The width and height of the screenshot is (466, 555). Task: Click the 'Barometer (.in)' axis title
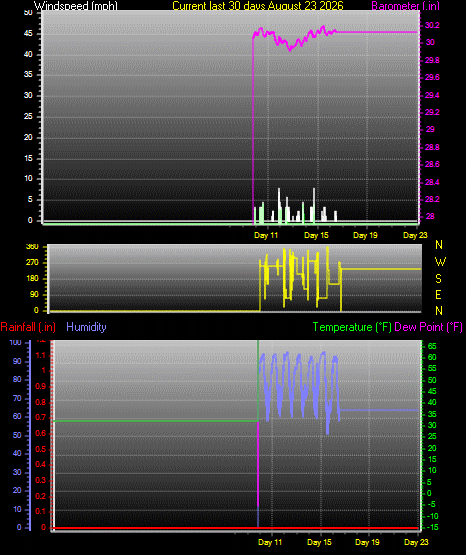coord(405,6)
